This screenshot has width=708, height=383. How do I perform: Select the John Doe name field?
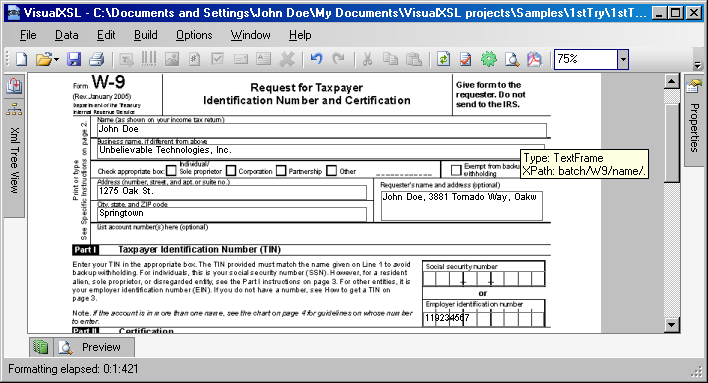pyautogui.click(x=321, y=130)
